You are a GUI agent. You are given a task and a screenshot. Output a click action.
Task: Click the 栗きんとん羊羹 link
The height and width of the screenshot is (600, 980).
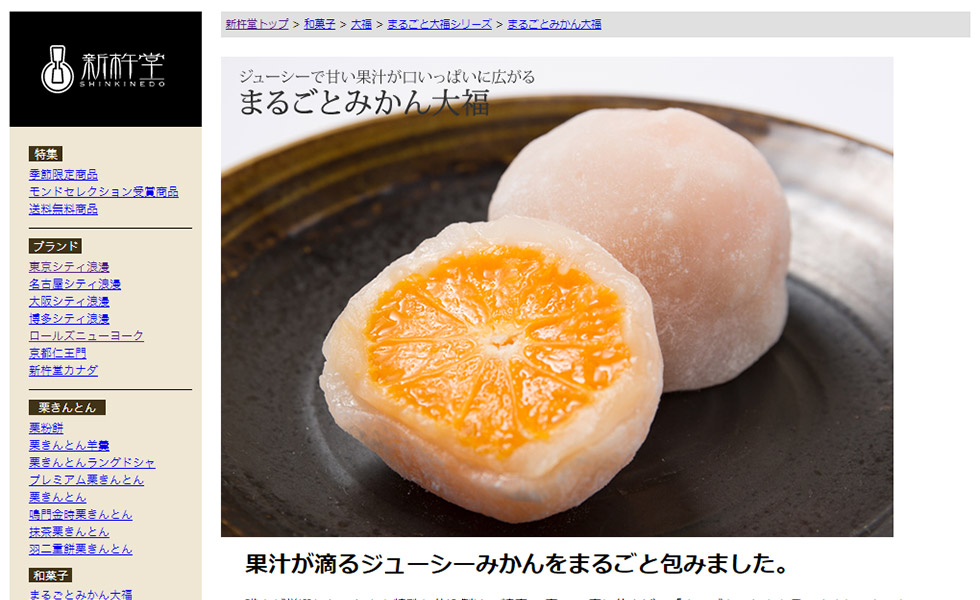click(x=69, y=446)
